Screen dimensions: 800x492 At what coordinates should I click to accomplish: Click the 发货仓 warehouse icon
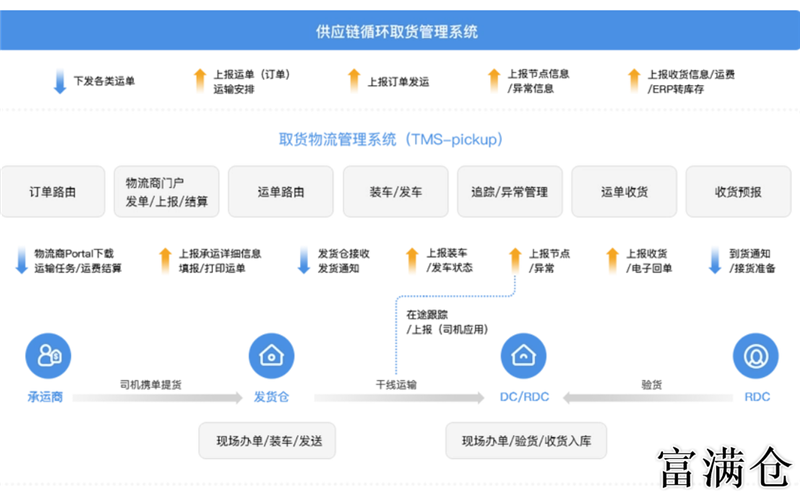pos(270,355)
